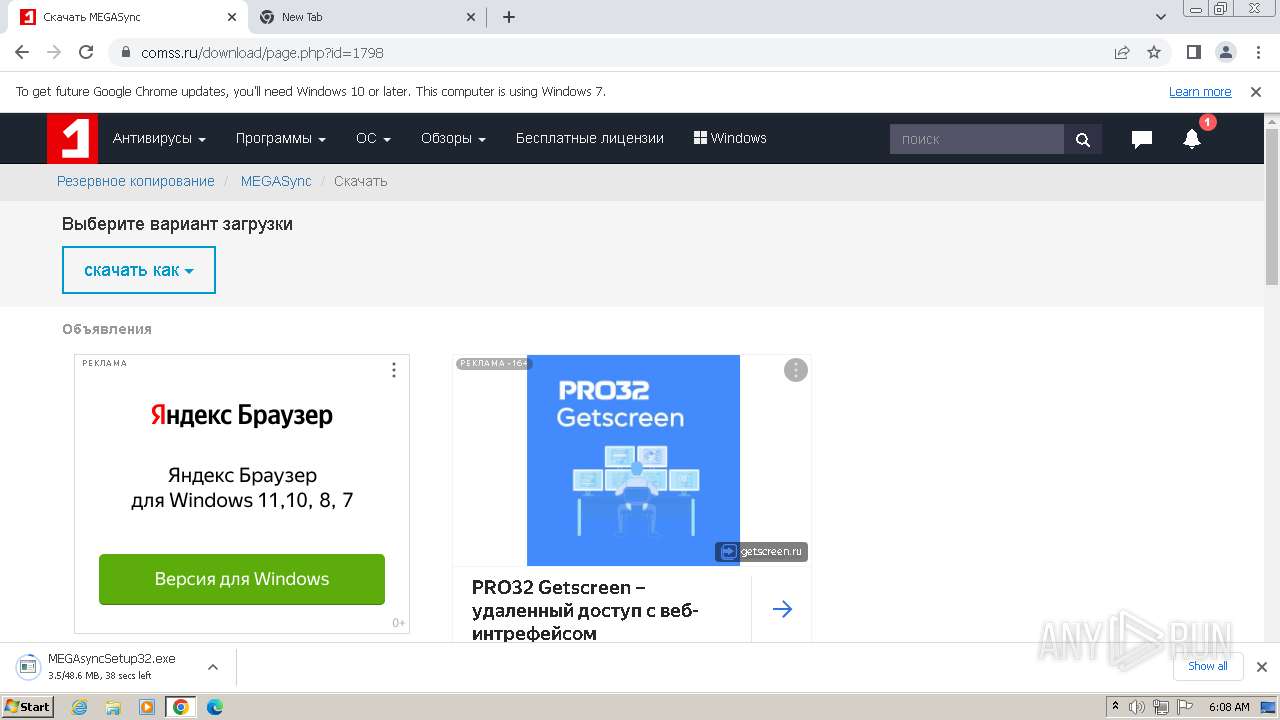This screenshot has height=720, width=1280.
Task: Open the Windows menu item
Action: pos(730,138)
